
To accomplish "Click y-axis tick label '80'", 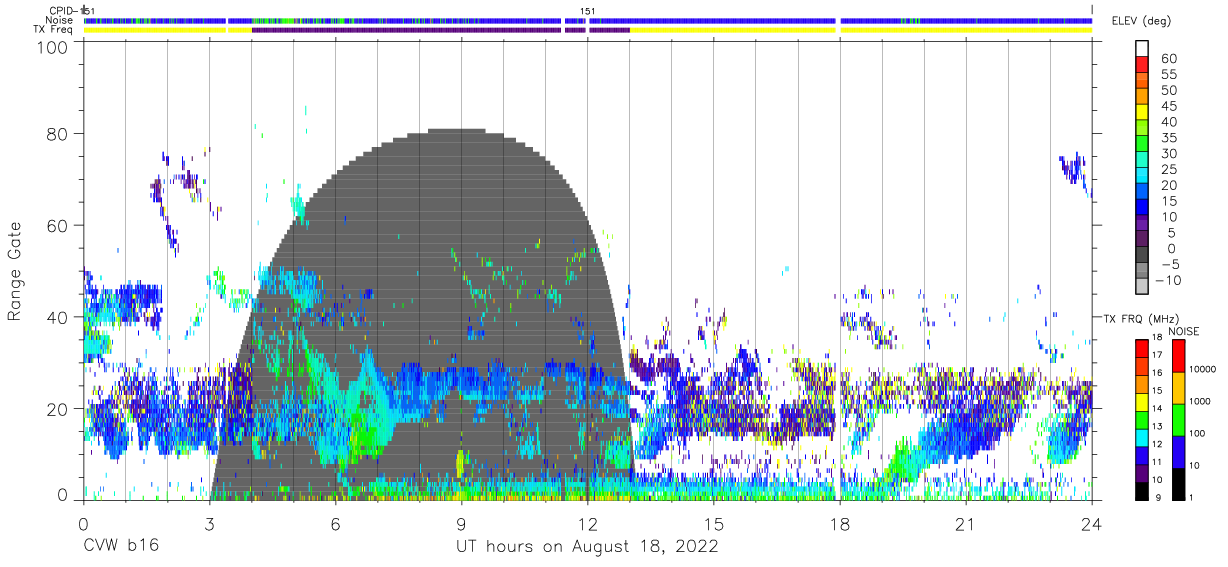I will click(56, 134).
